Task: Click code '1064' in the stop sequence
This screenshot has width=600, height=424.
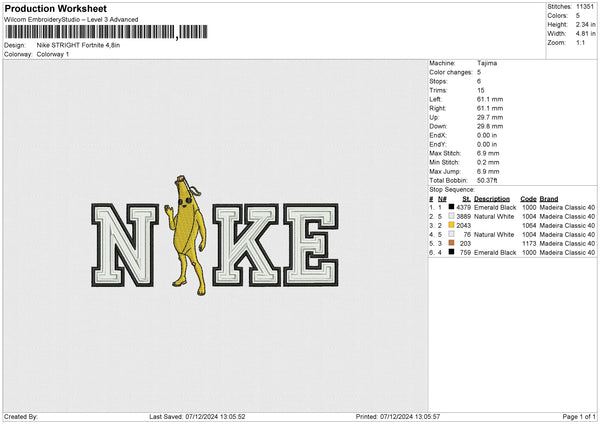Action: click(x=529, y=225)
